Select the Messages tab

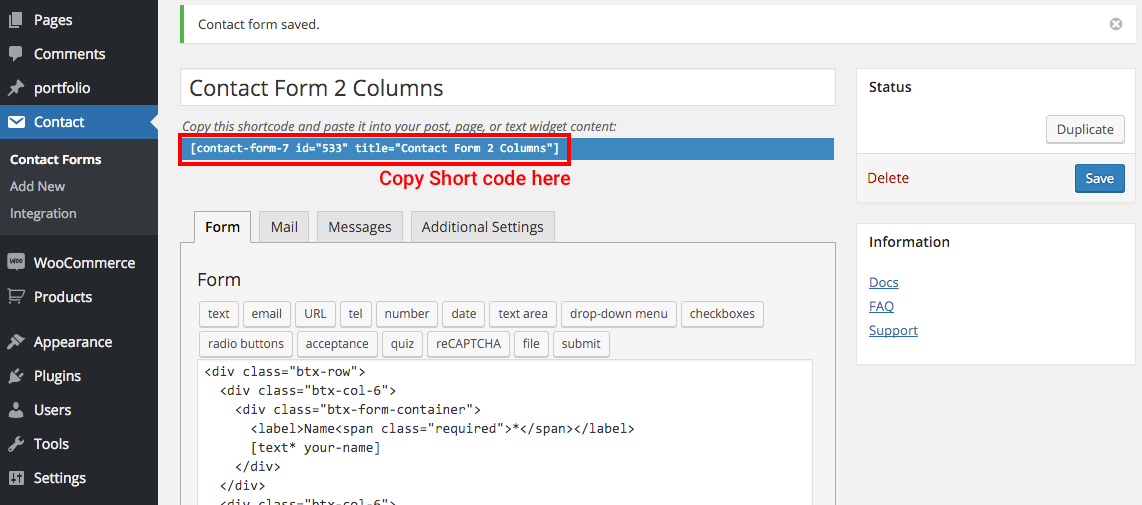coord(360,227)
